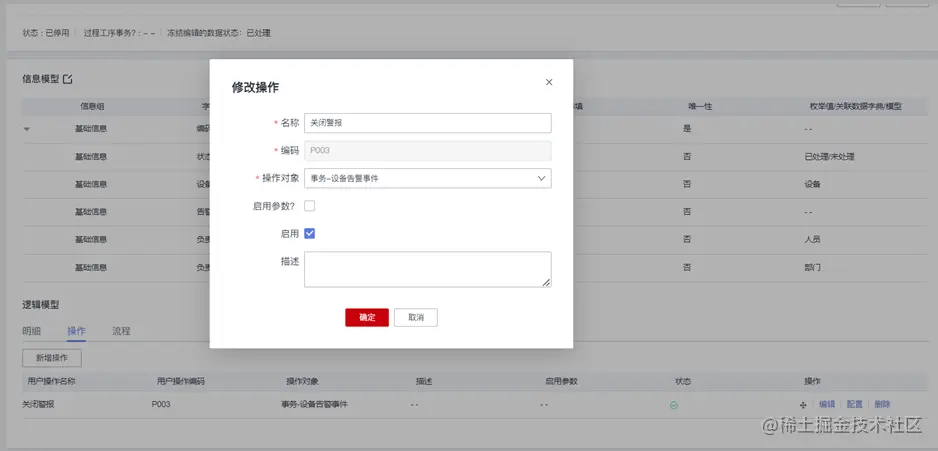Click the move handle icon in 关闭警报 row
The width and height of the screenshot is (938, 451).
tap(803, 405)
